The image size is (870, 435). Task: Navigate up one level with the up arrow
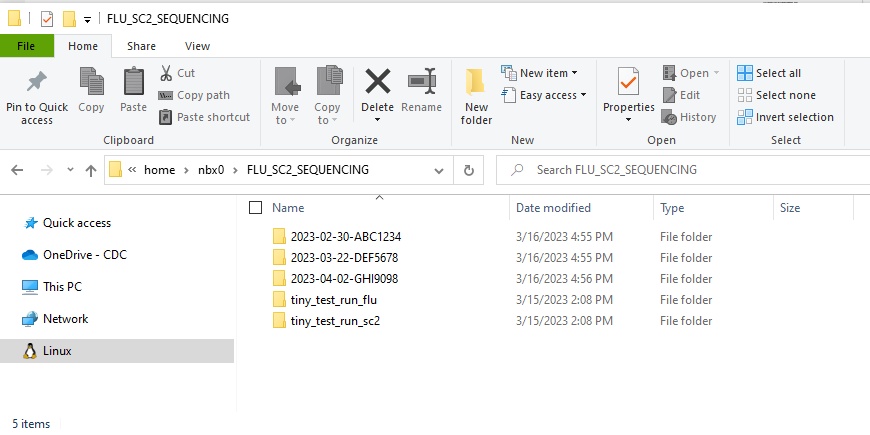pyautogui.click(x=91, y=170)
